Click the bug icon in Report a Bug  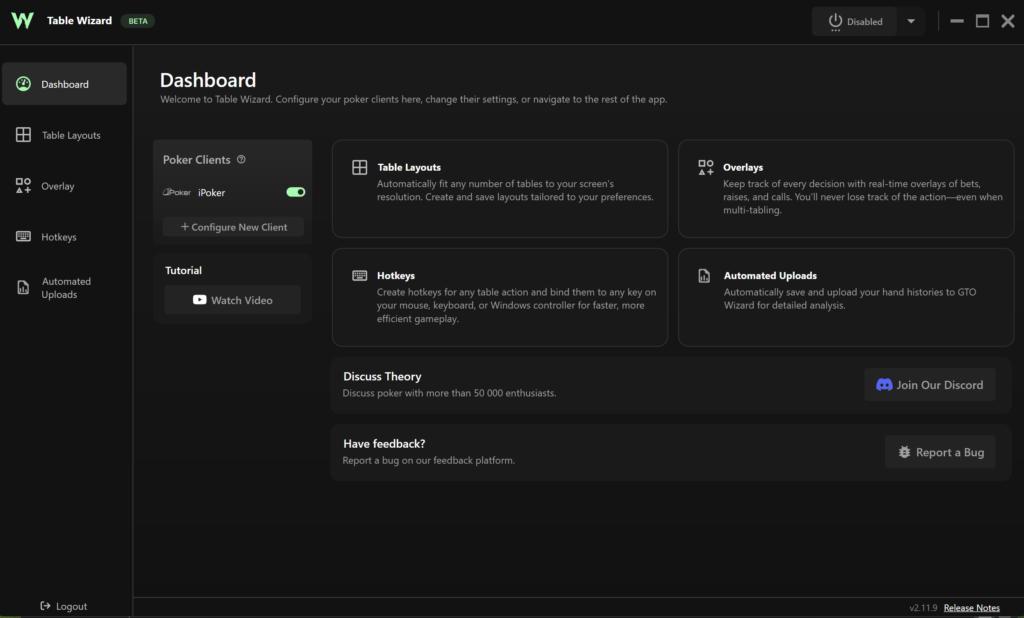(x=904, y=452)
